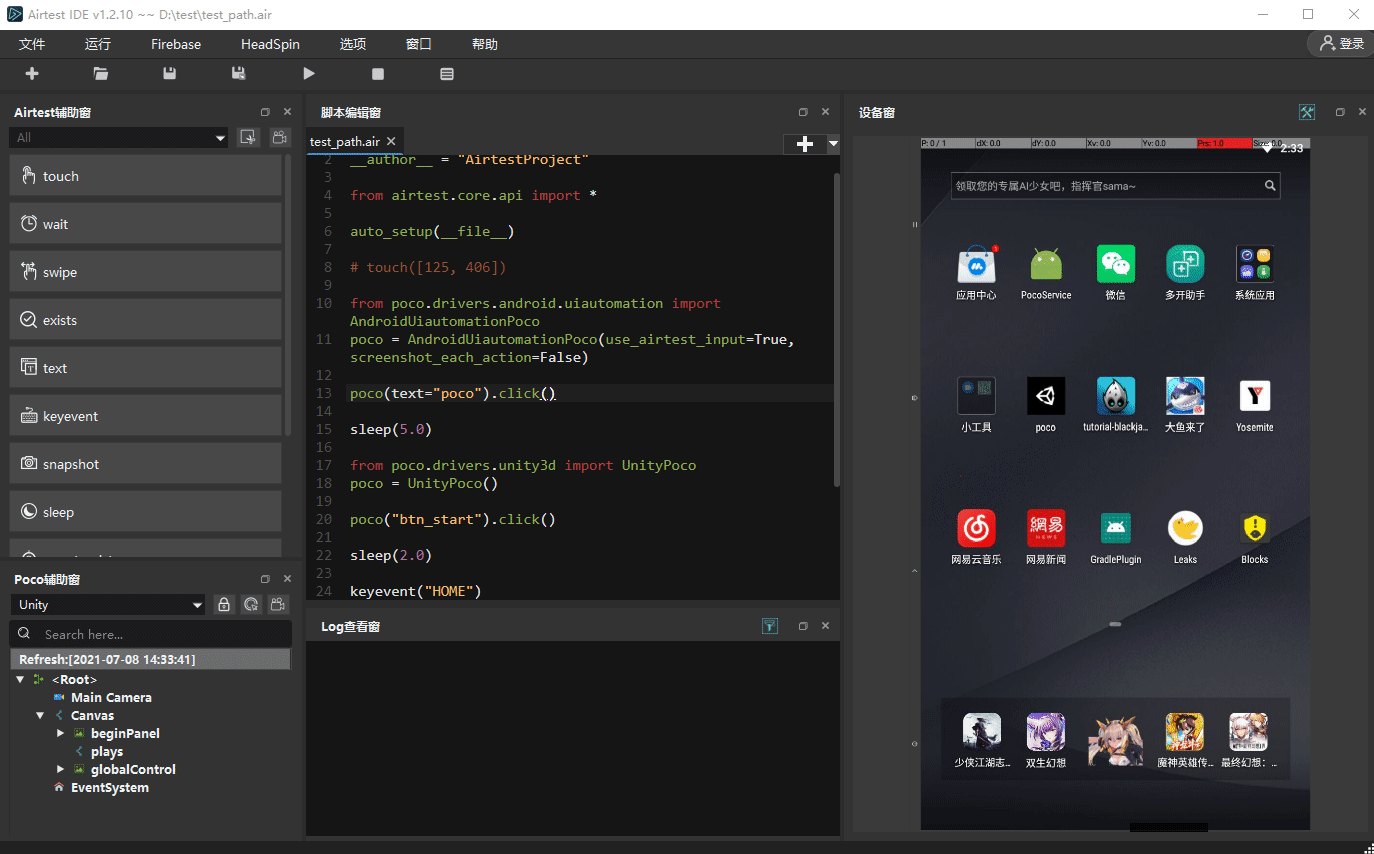The height and width of the screenshot is (854, 1374).
Task: Click the wait command button
Action: tap(146, 224)
